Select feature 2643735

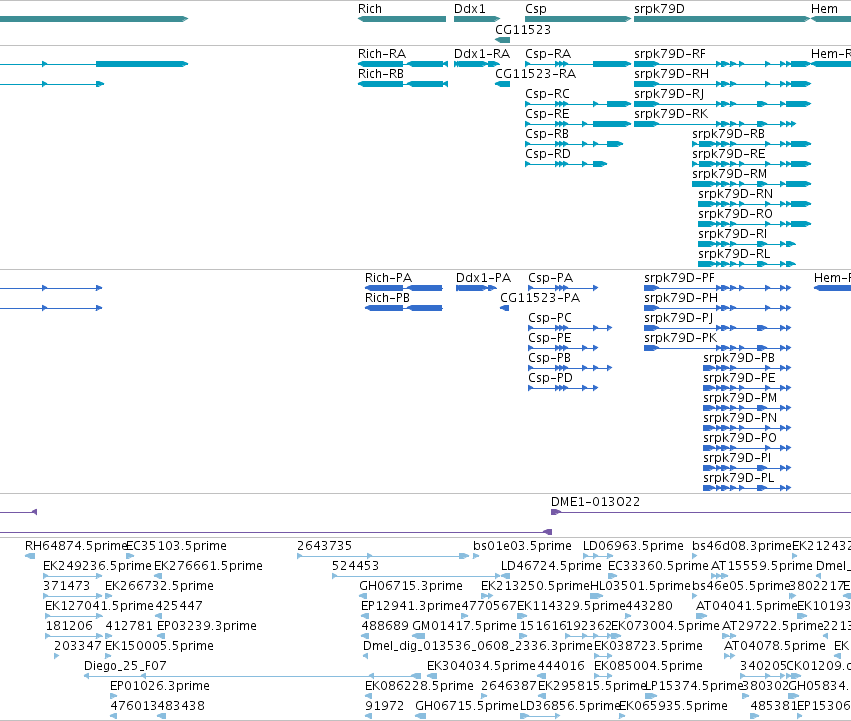pyautogui.click(x=325, y=546)
